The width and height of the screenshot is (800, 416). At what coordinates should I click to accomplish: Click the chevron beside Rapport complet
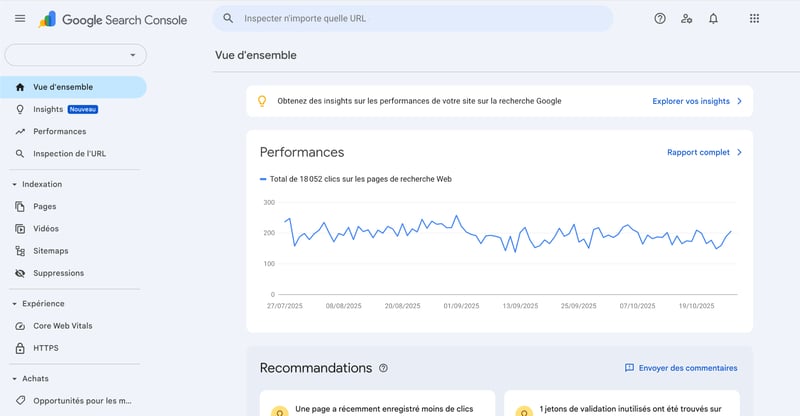[739, 152]
